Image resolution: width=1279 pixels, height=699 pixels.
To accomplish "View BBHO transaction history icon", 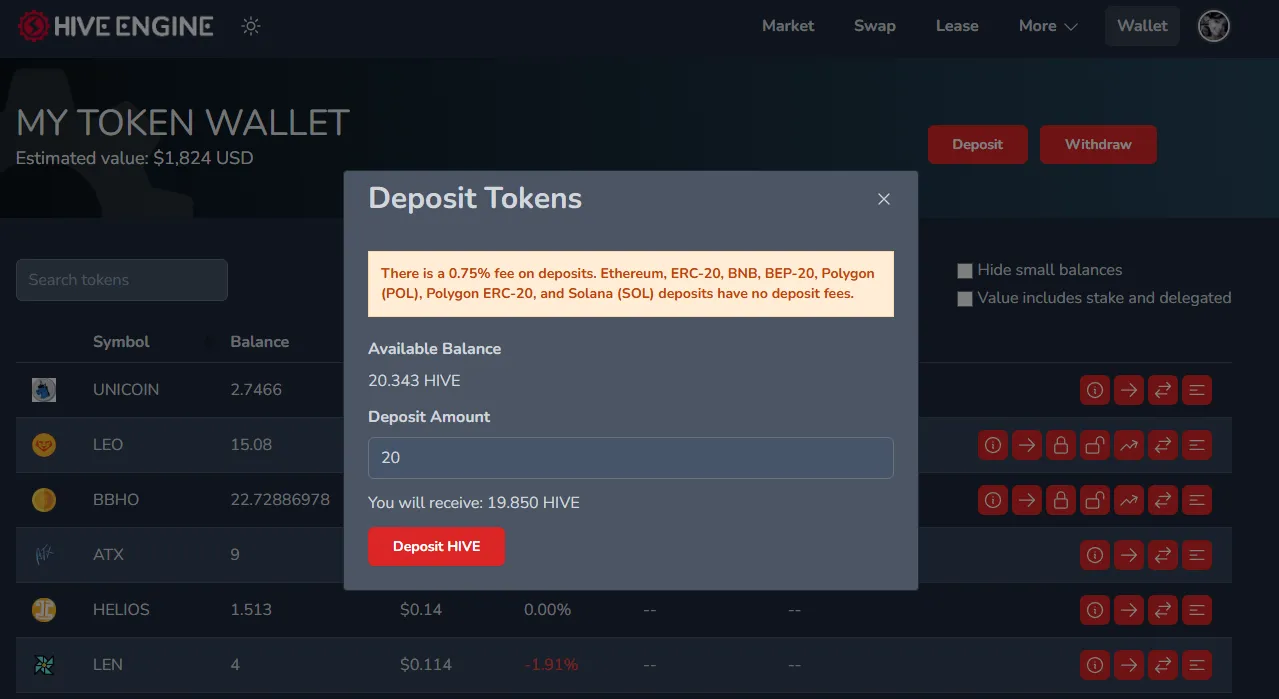I will [x=1197, y=500].
